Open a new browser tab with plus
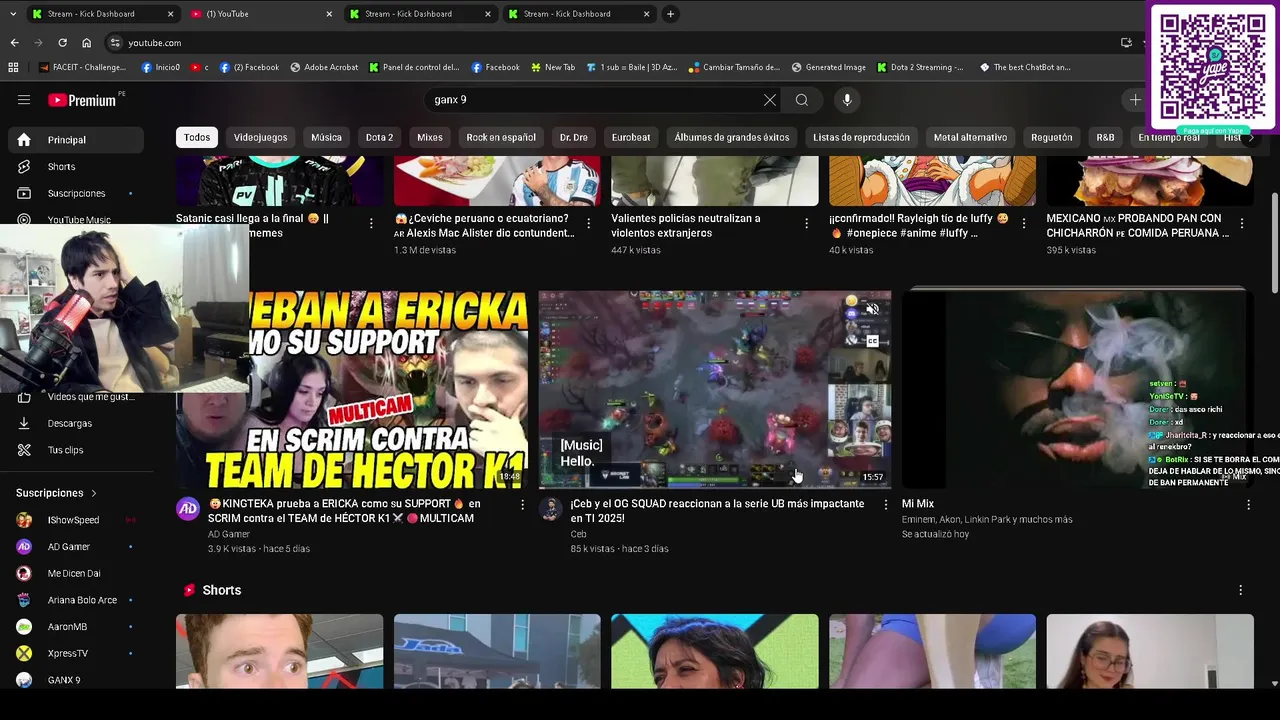 (x=670, y=14)
